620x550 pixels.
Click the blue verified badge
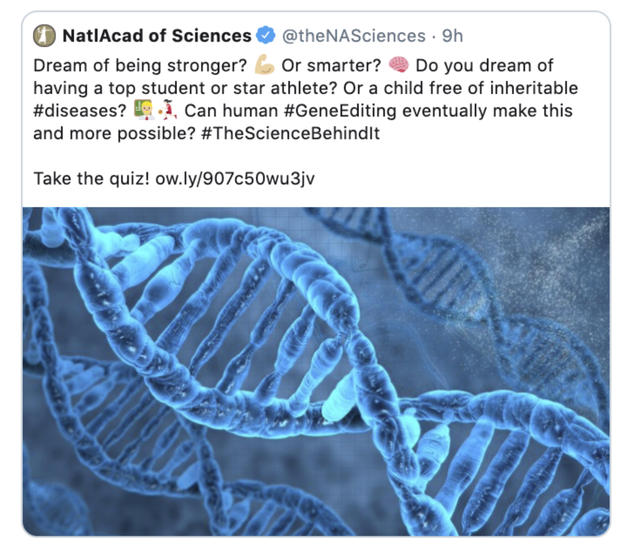[x=265, y=36]
